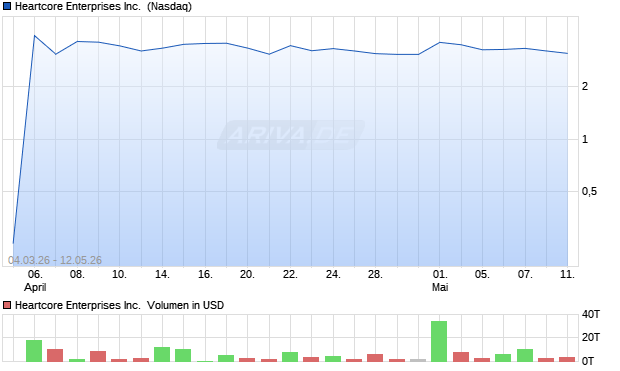Click the price line peak at 06. April
Viewport: 620px width, 371px height.
pos(34,36)
